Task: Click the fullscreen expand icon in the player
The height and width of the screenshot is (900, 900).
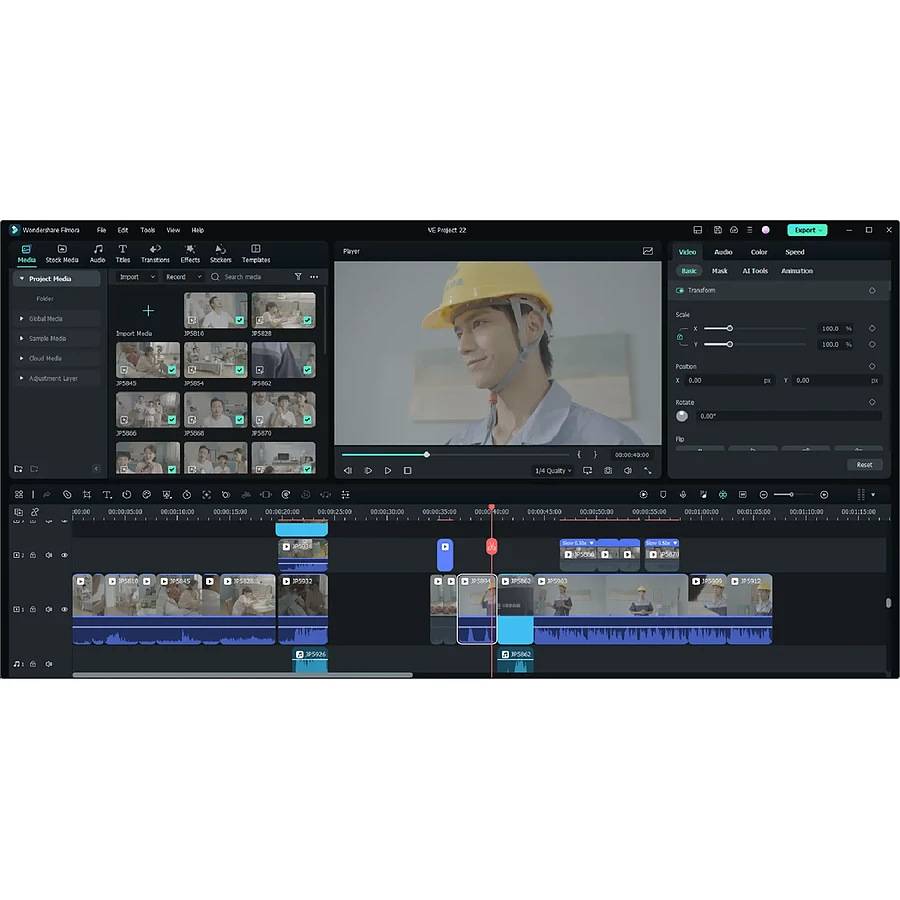Action: point(648,471)
